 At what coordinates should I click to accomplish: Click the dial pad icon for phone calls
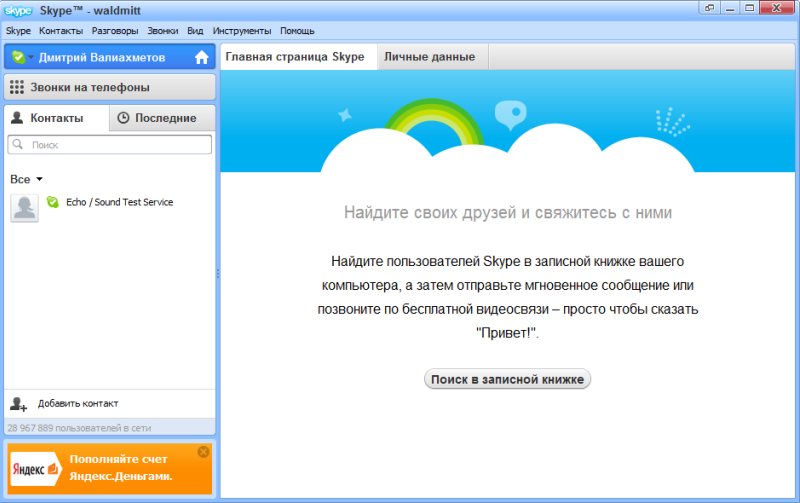point(17,87)
